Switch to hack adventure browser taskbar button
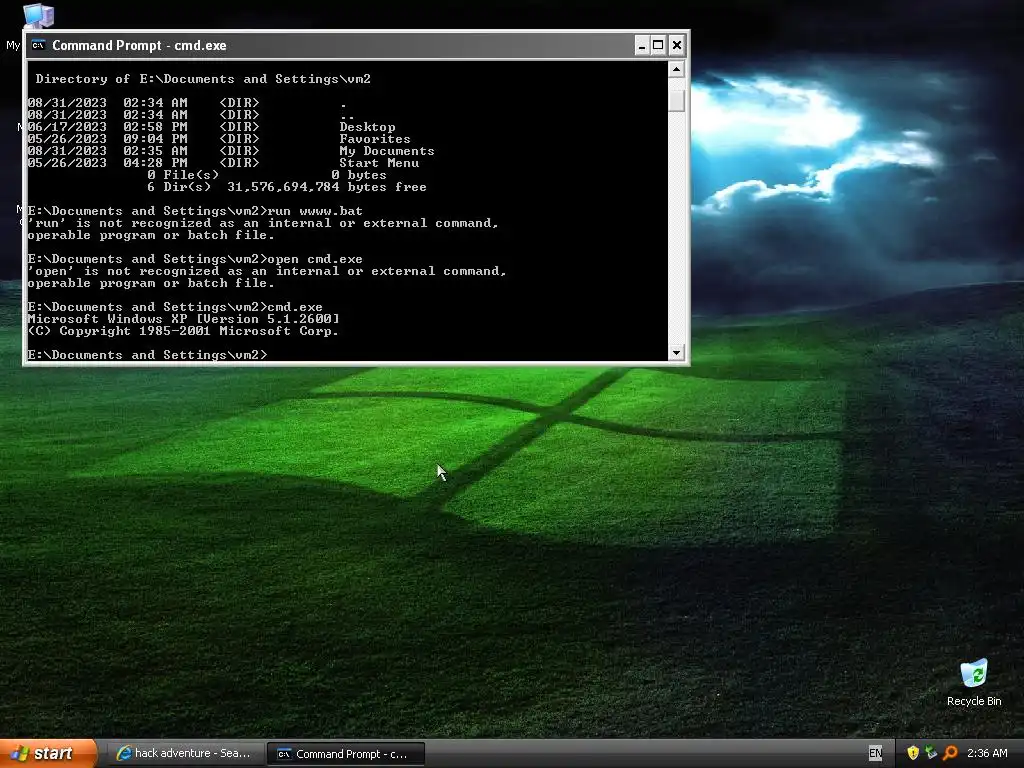Image resolution: width=1024 pixels, height=768 pixels. click(x=185, y=753)
